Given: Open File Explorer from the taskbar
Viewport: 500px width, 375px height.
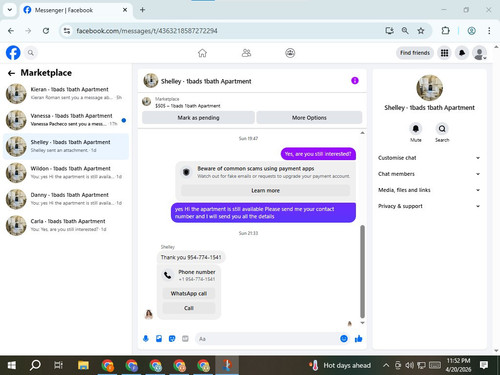Looking at the screenshot, I should pyautogui.click(x=83, y=365).
